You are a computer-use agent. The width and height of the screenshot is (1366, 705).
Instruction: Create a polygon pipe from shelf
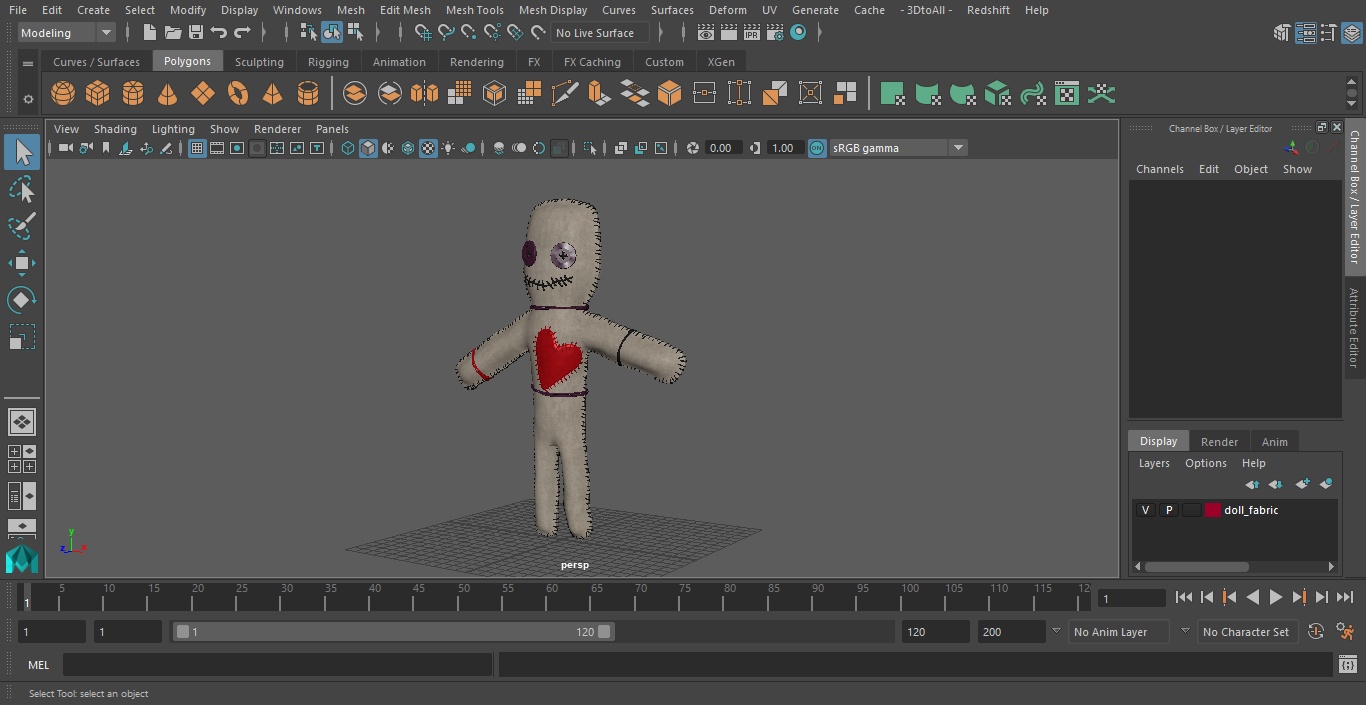pyautogui.click(x=308, y=94)
